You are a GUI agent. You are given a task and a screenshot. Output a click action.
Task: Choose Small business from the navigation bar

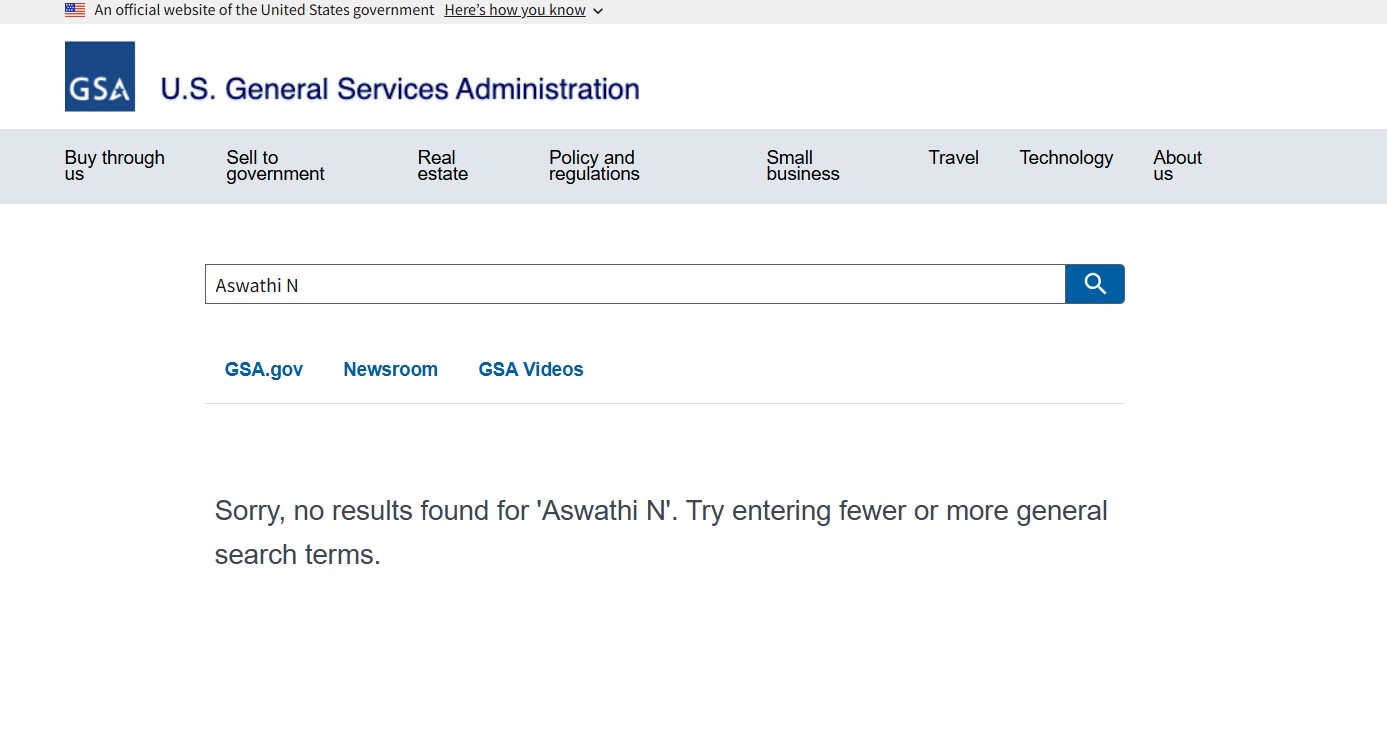[802, 165]
